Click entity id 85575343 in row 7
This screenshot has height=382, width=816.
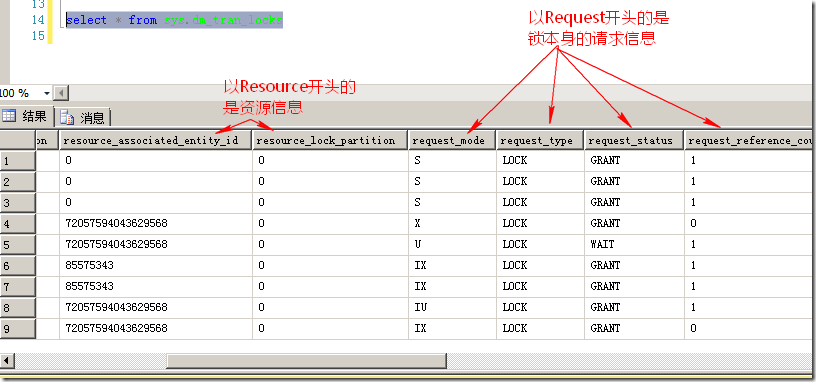(156, 287)
